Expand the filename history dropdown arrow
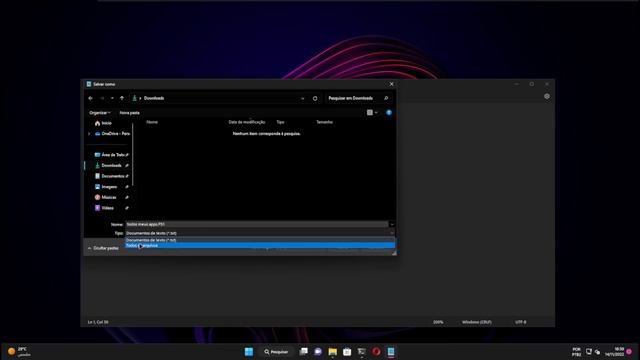This screenshot has width=640, height=360. click(392, 224)
